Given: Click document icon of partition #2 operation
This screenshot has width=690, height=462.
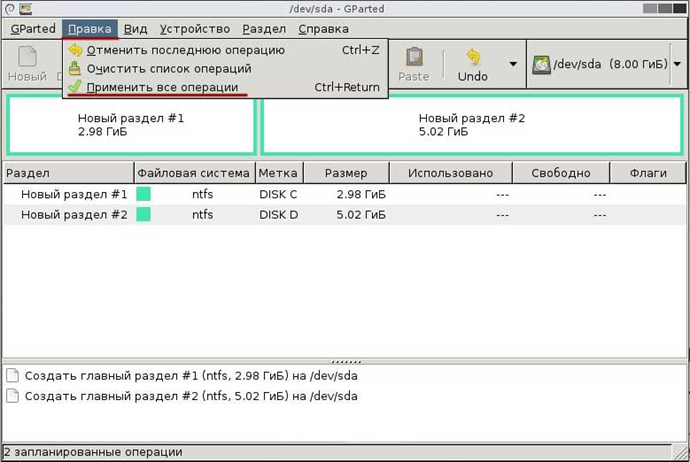Looking at the screenshot, I should coord(12,396).
